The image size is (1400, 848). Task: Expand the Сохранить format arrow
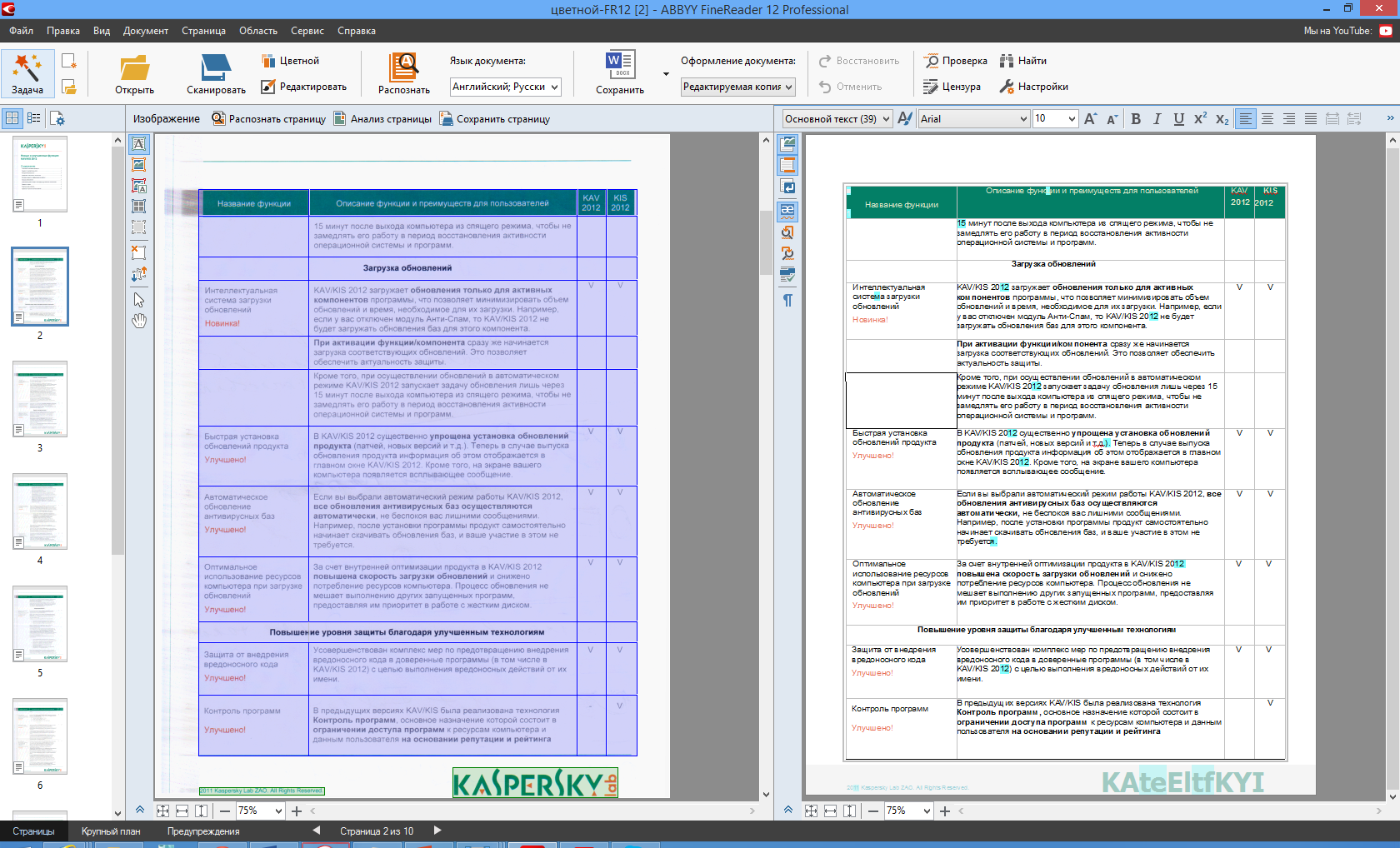666,74
